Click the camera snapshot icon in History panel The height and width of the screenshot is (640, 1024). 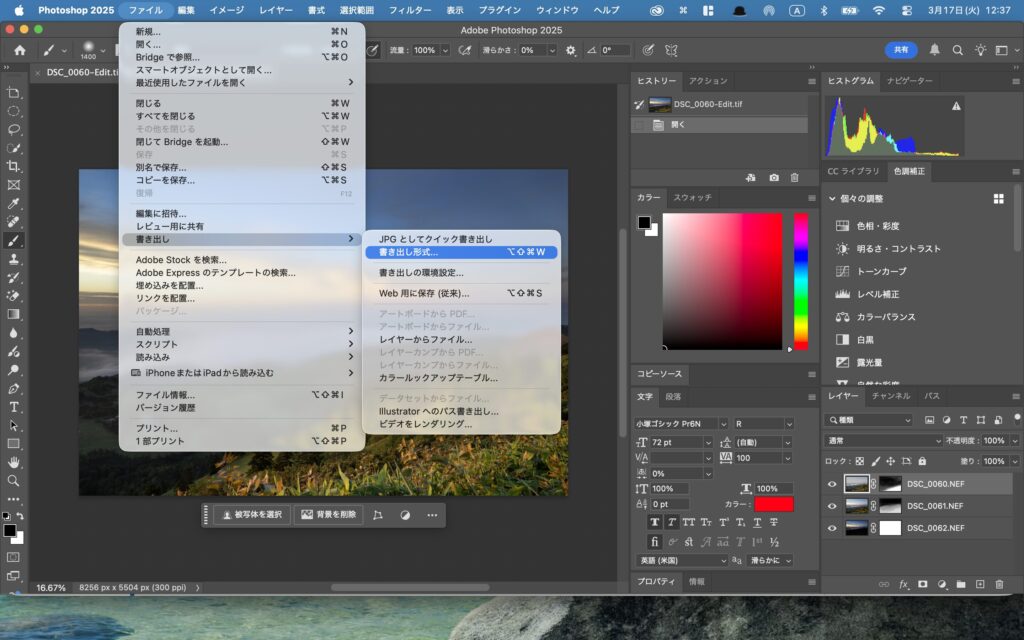pyautogui.click(x=773, y=177)
